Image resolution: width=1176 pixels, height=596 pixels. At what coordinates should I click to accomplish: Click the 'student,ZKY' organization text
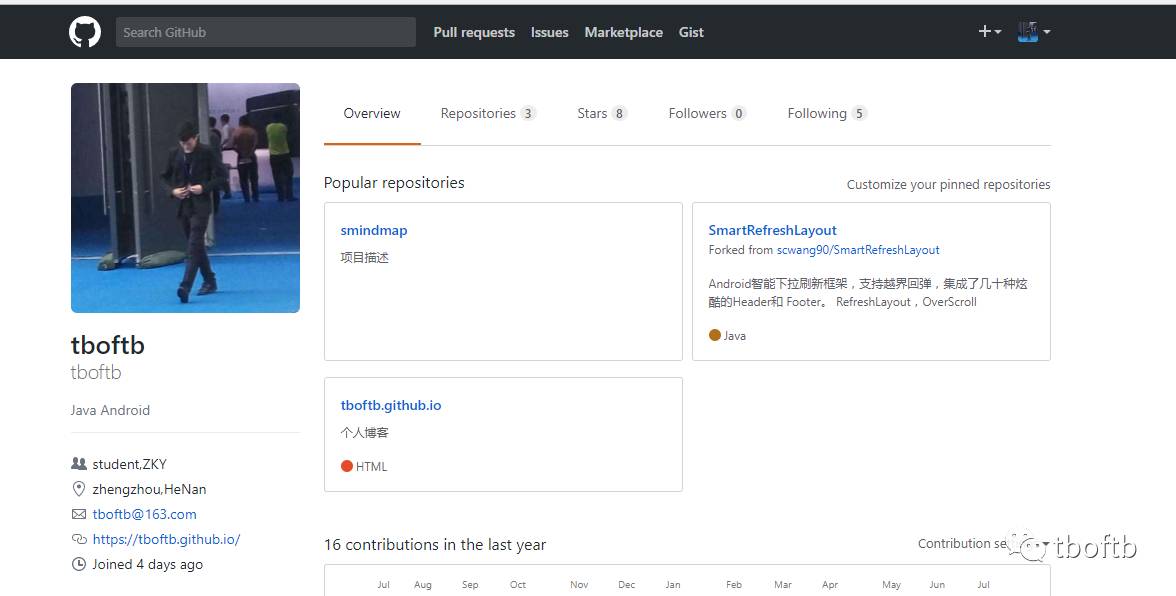(130, 464)
